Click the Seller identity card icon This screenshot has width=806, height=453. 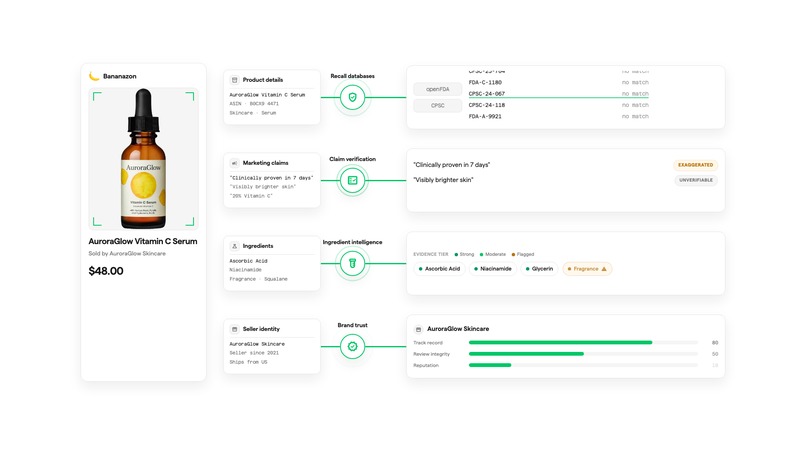pos(234,329)
